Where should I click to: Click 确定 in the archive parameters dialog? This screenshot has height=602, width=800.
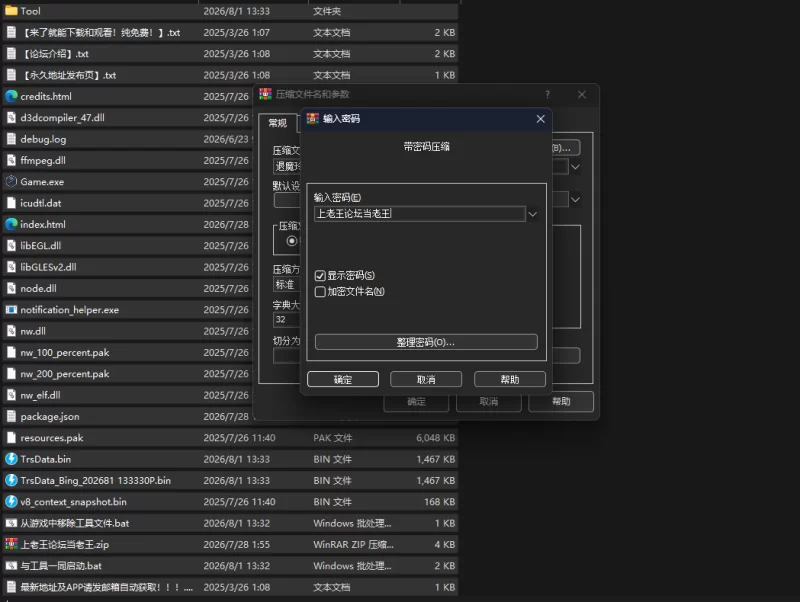point(416,402)
